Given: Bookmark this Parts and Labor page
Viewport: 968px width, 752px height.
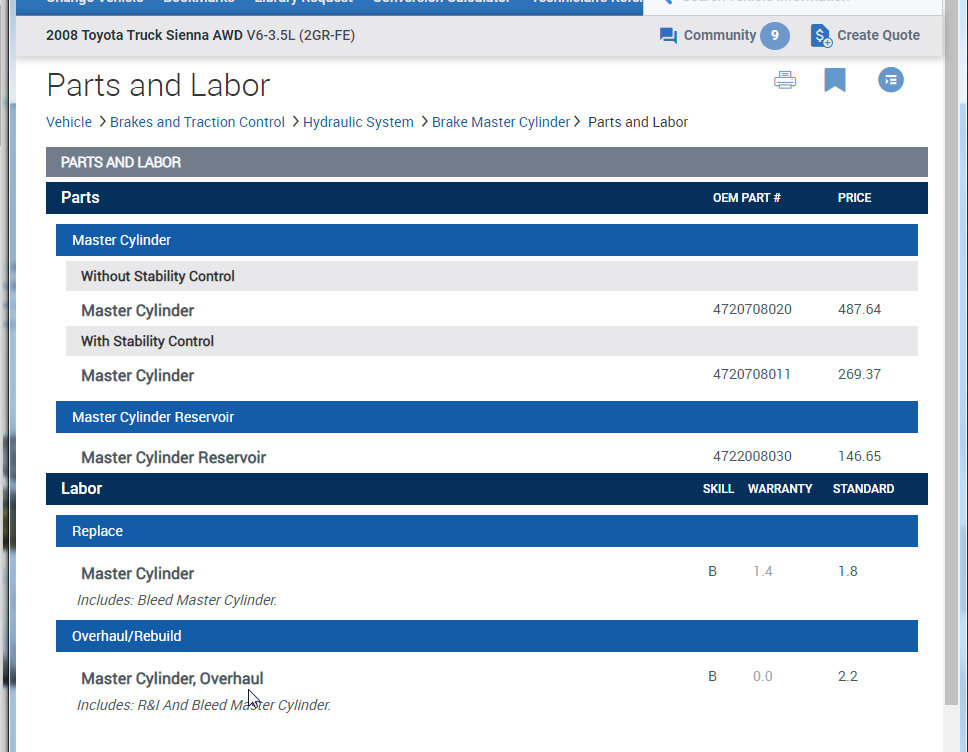Looking at the screenshot, I should pos(835,80).
